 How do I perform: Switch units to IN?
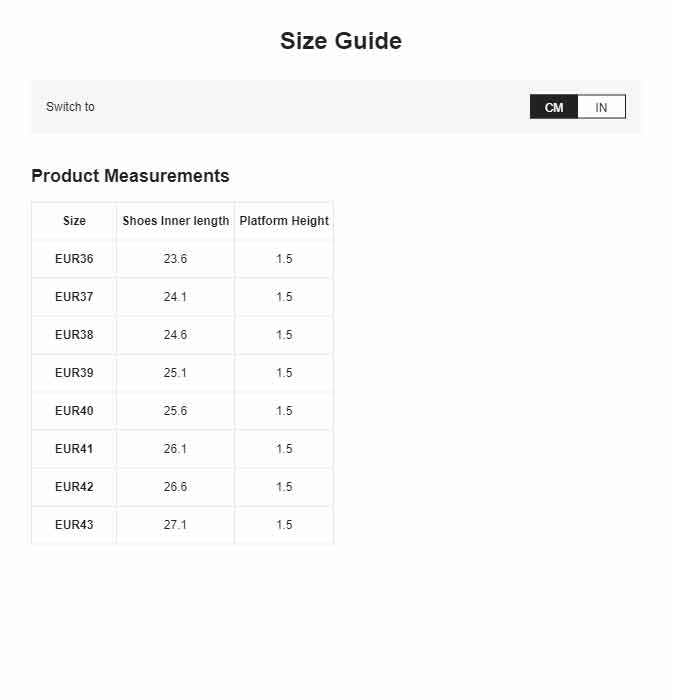coord(601,107)
